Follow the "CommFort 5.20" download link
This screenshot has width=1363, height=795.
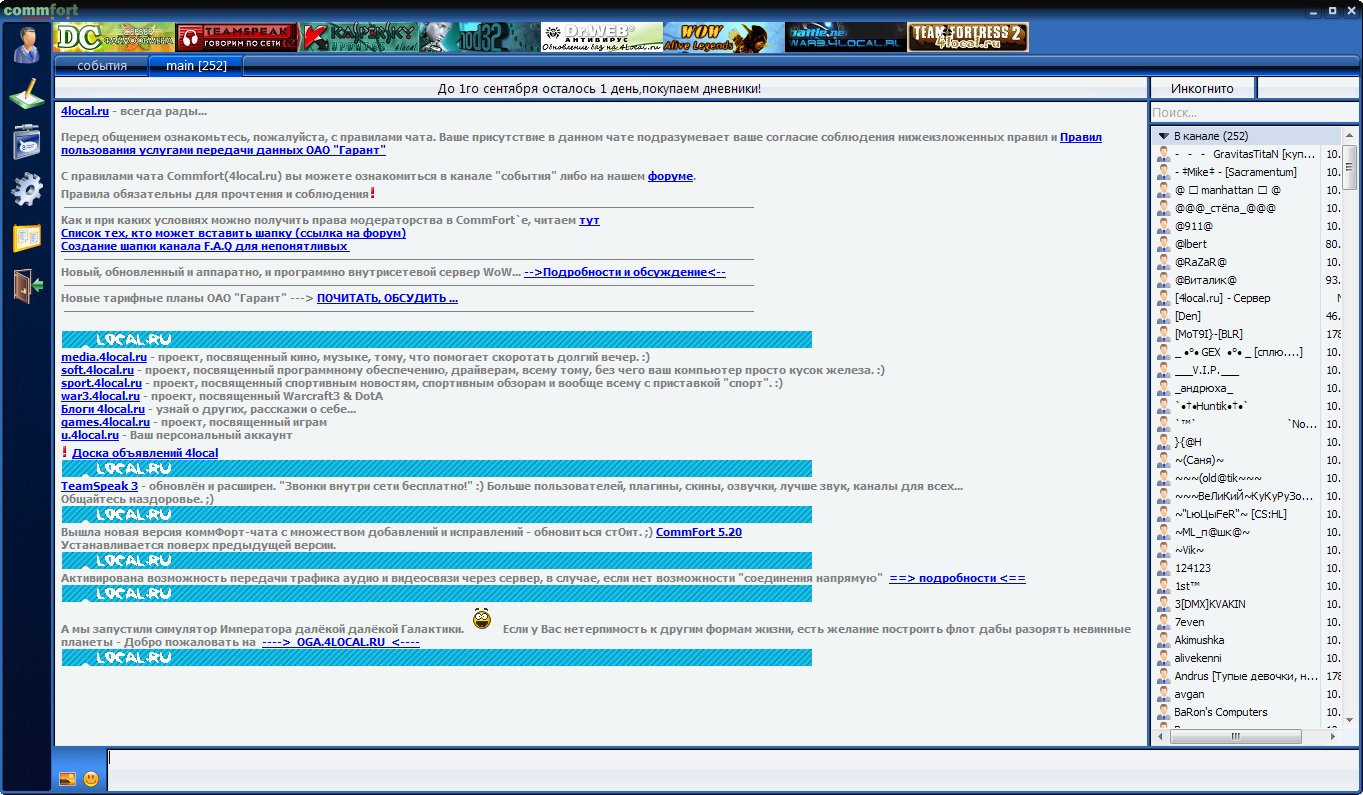[698, 532]
